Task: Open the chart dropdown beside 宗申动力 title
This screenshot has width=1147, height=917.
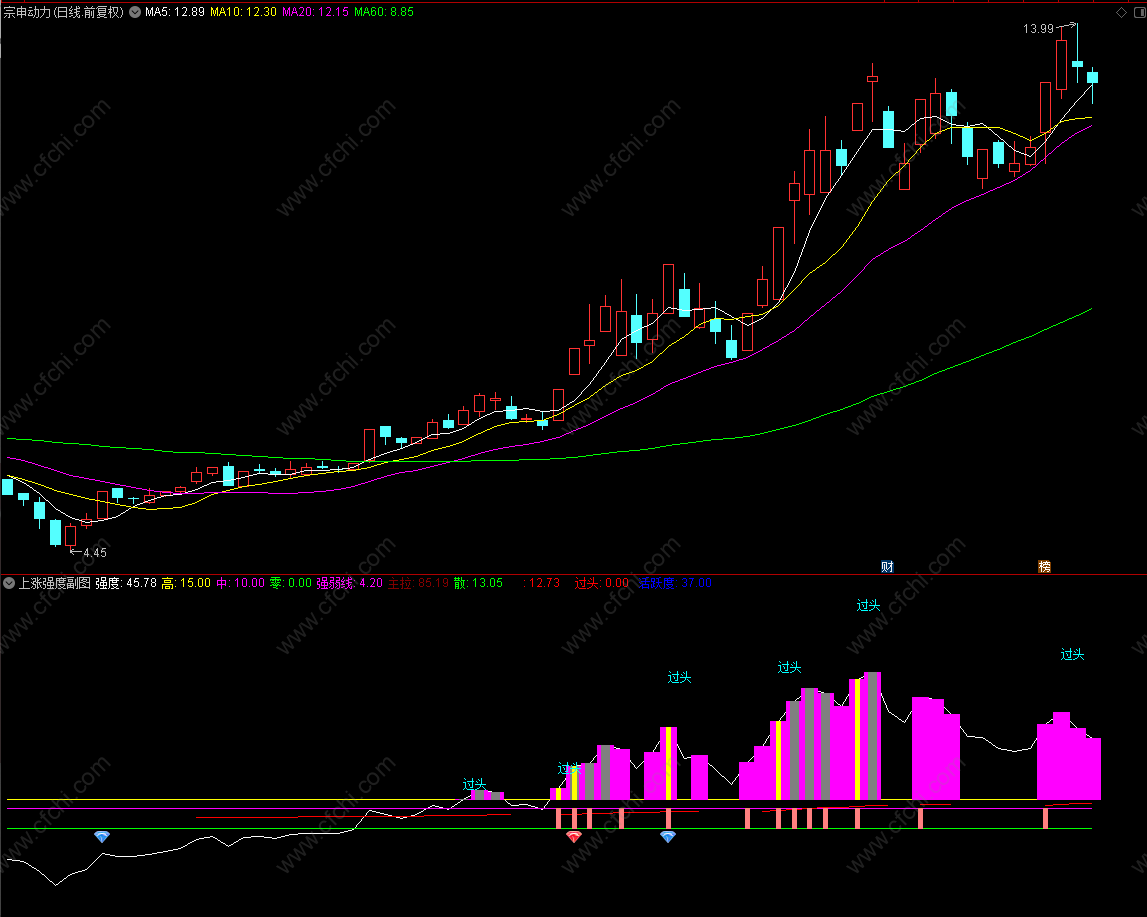Action: (135, 12)
